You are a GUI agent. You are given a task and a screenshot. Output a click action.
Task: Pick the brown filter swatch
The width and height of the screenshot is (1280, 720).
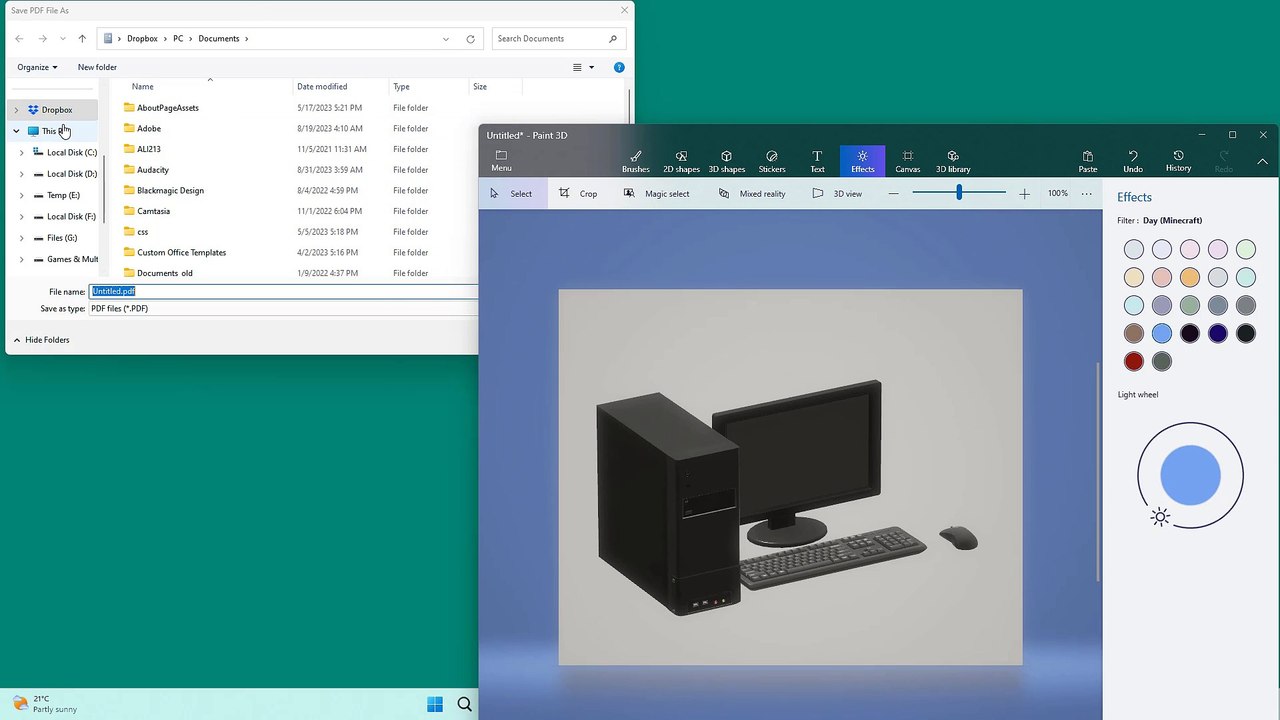coord(1133,333)
